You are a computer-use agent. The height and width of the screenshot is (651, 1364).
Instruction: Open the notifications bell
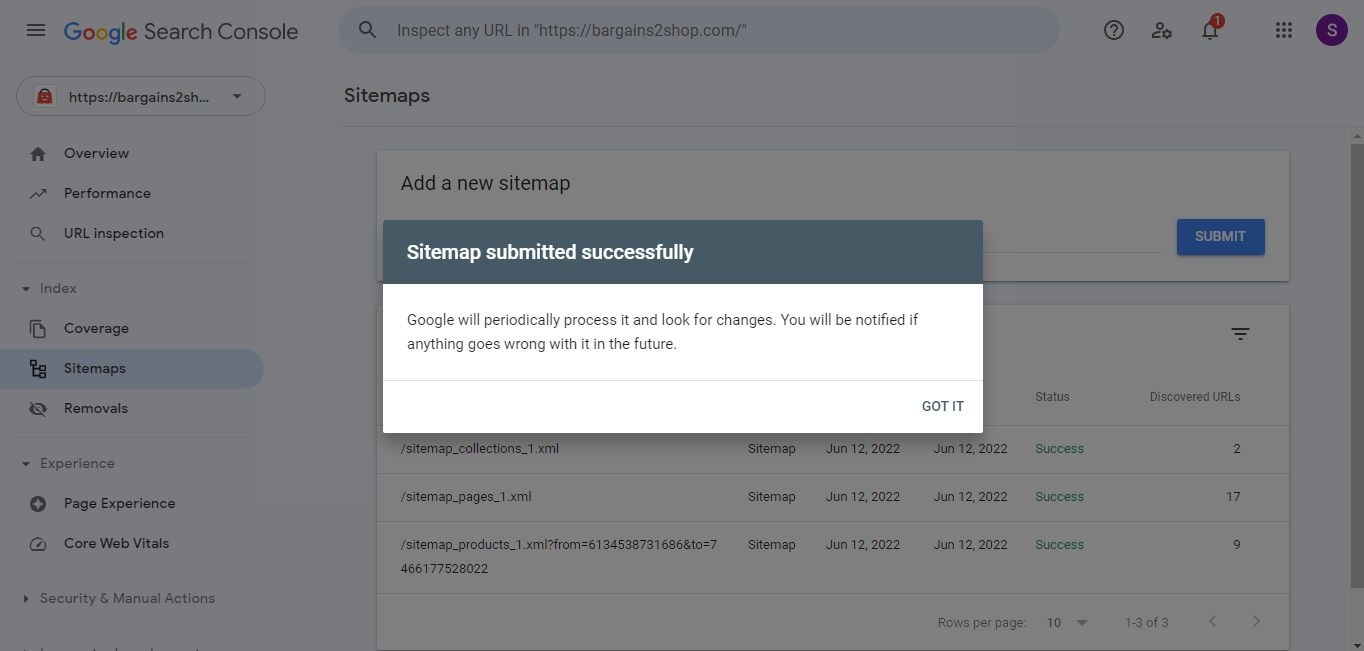(1209, 30)
